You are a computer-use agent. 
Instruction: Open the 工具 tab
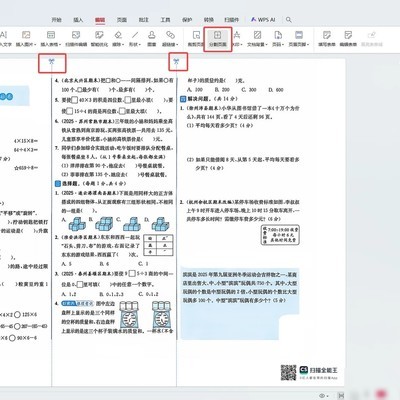pos(165,20)
